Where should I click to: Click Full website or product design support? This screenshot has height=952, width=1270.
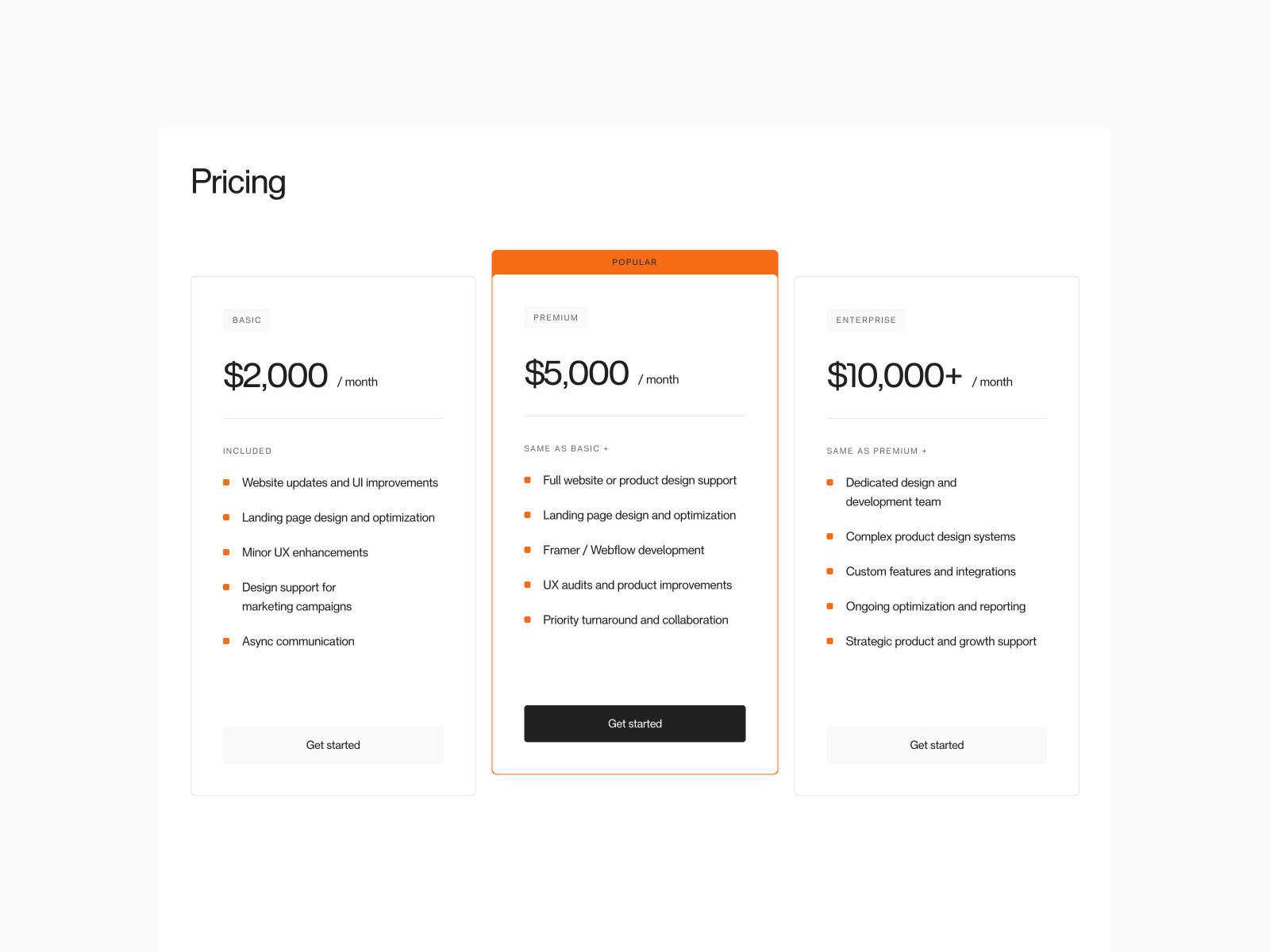coord(640,480)
